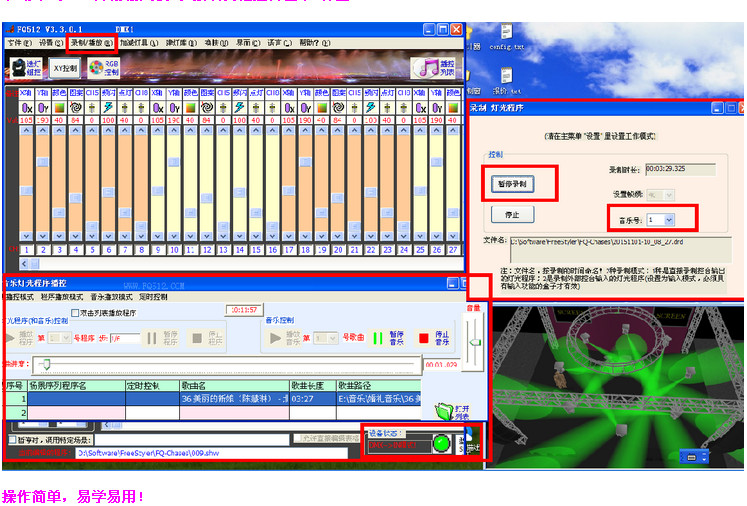Click the color gradient icon above channel 11
The width and height of the screenshot is (747, 506).
tap(191, 108)
